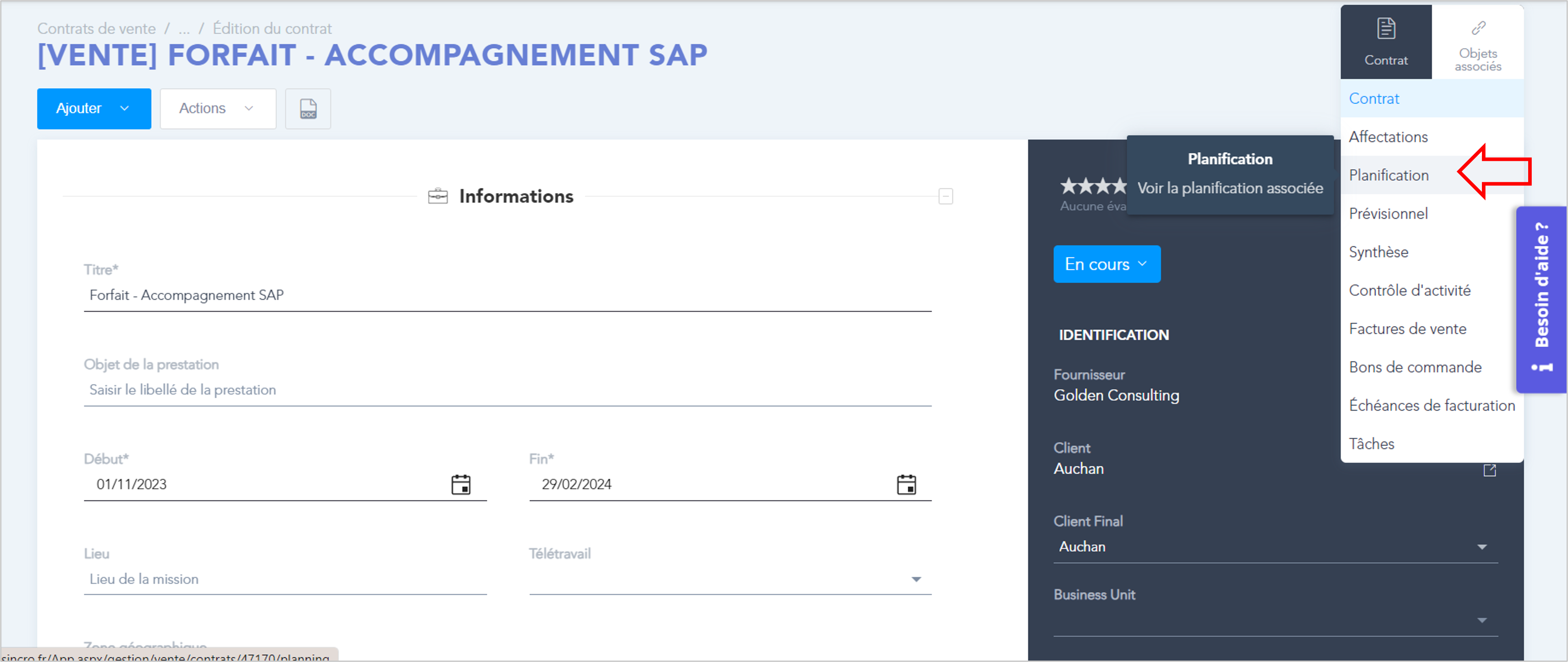Click the briefcase icon beside Informations
Image resolution: width=1568 pixels, height=662 pixels.
click(x=438, y=196)
